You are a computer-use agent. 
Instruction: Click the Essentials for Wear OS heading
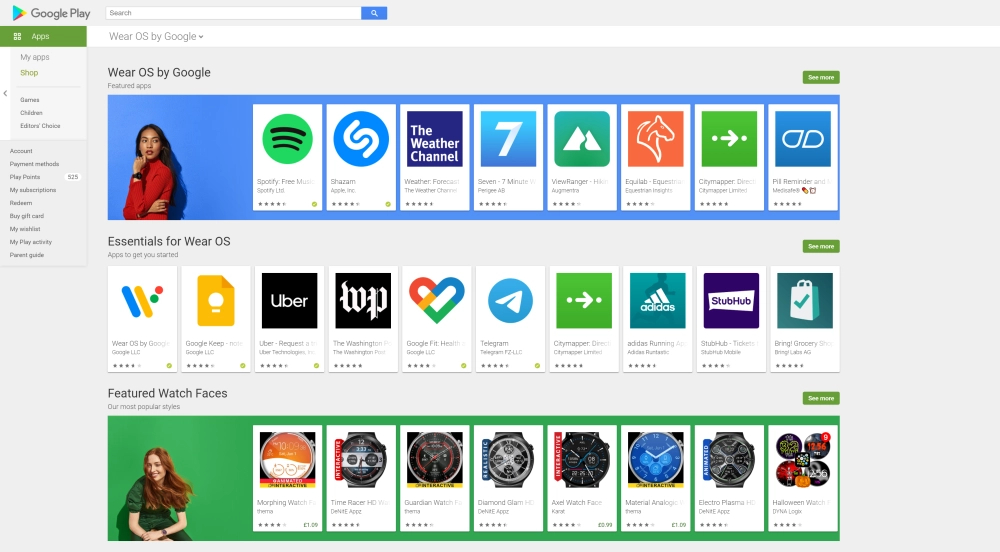(x=169, y=242)
